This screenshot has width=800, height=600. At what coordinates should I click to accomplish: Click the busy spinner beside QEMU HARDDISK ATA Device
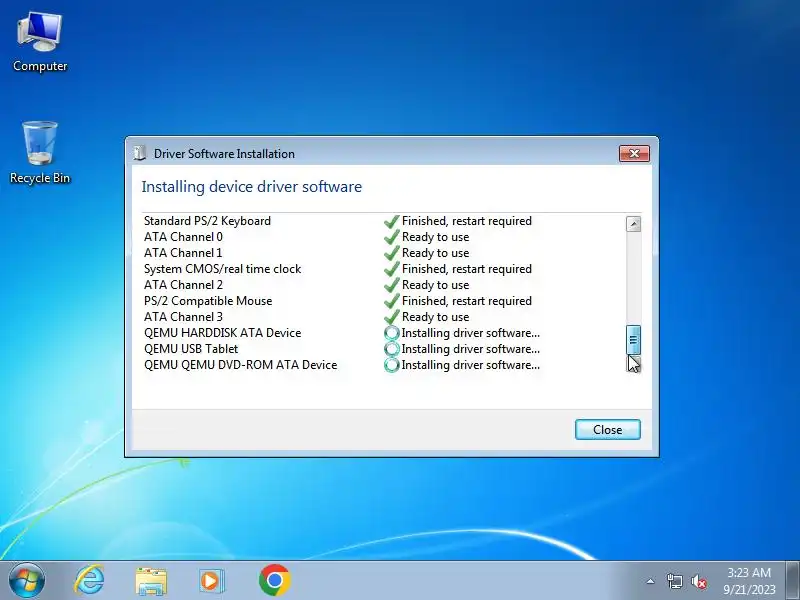(x=391, y=333)
